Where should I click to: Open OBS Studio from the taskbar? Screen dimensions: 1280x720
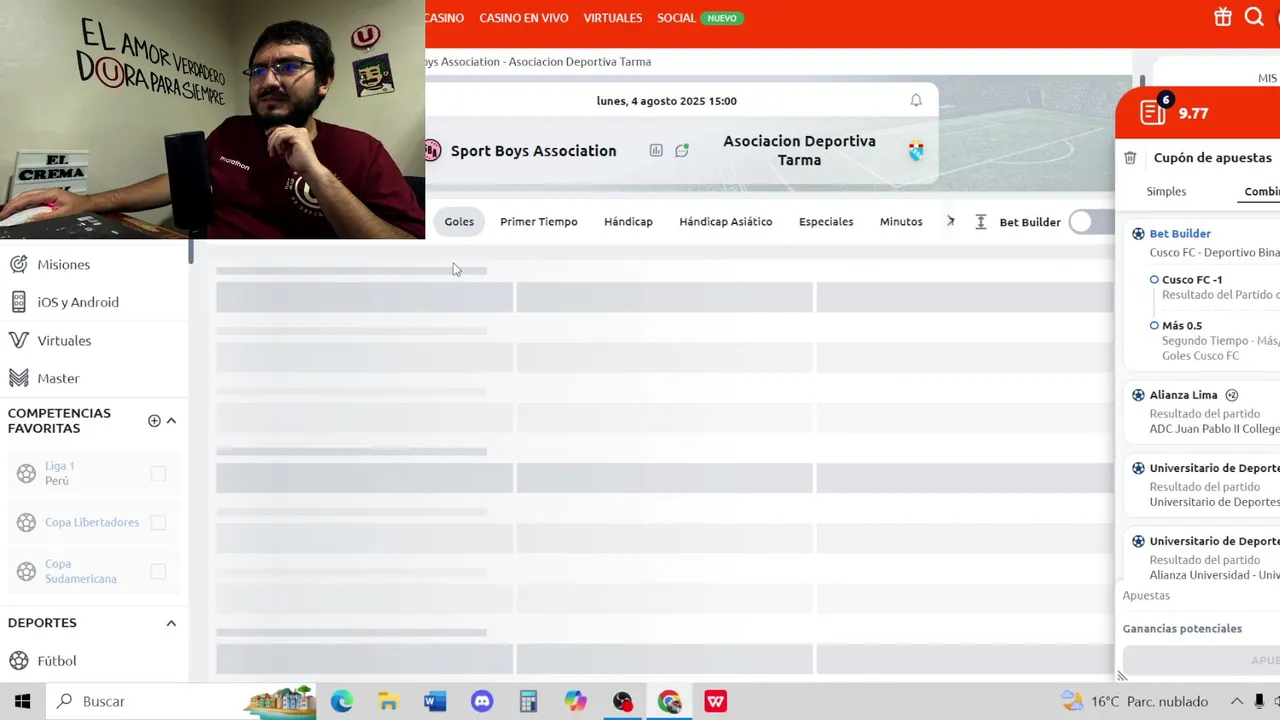point(622,701)
